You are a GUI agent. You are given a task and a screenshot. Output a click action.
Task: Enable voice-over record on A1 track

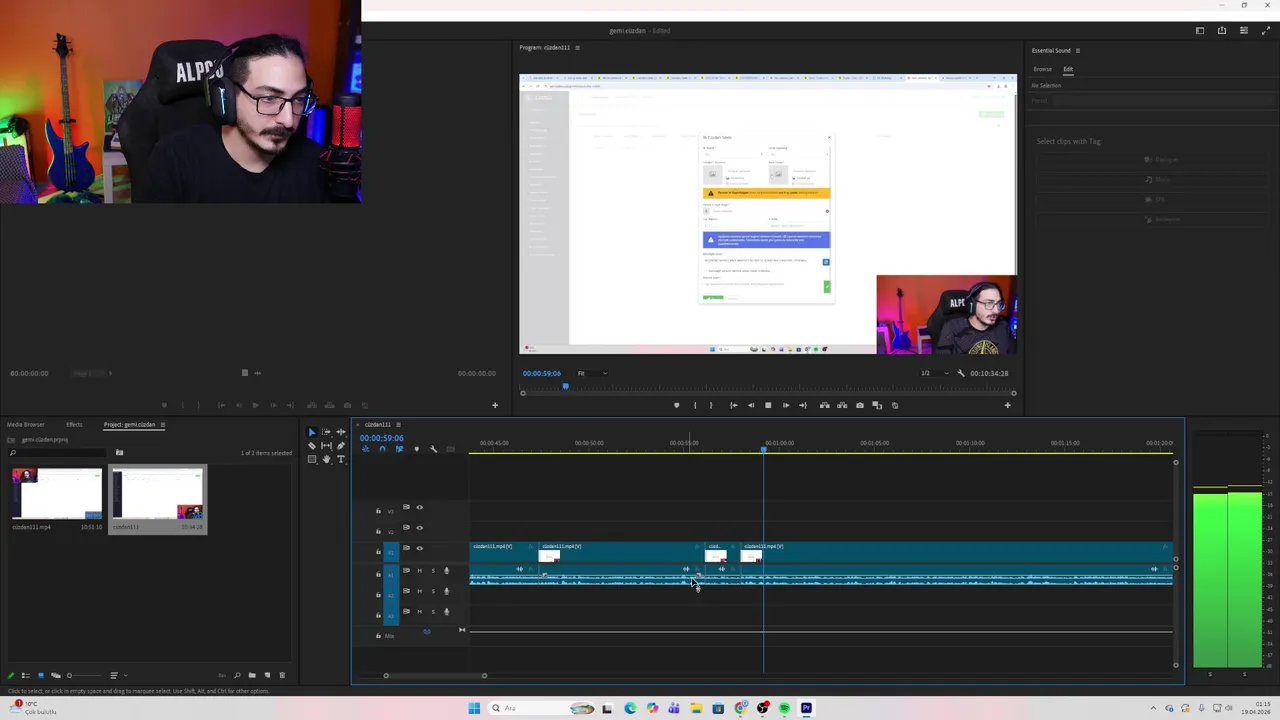click(x=446, y=570)
